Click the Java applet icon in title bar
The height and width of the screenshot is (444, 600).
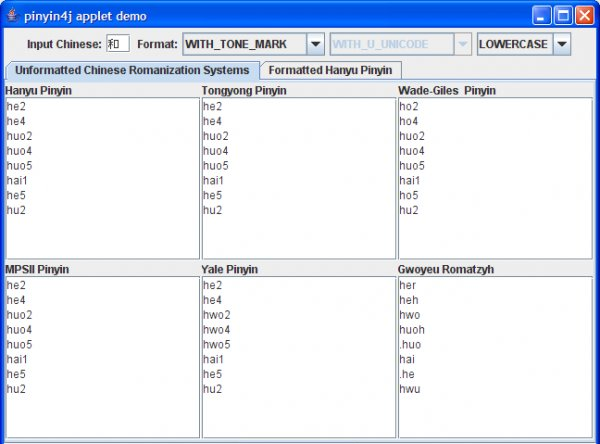(x=12, y=16)
